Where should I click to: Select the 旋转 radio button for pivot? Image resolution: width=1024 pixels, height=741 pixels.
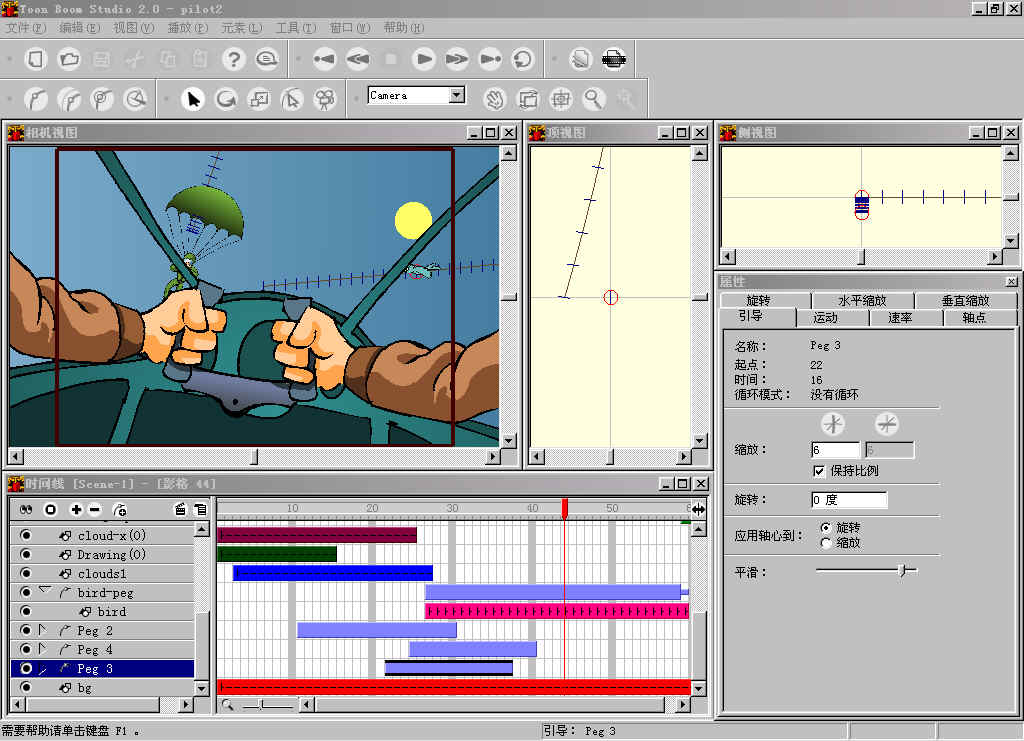(x=826, y=528)
